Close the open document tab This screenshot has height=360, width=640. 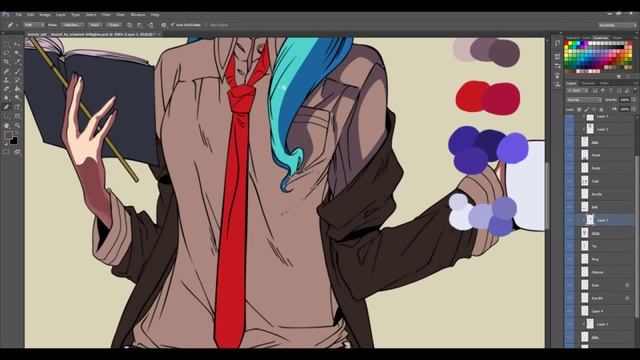pyautogui.click(x=160, y=34)
